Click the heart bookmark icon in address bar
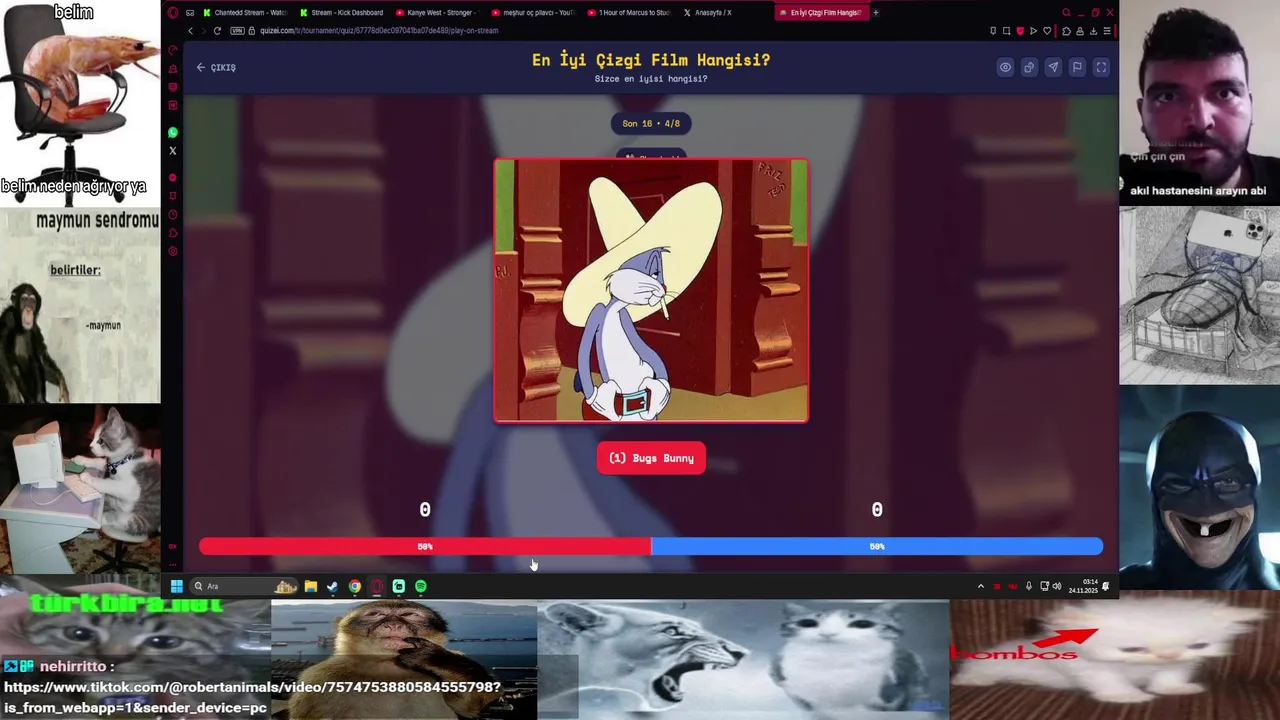This screenshot has height=720, width=1280. tap(1047, 30)
